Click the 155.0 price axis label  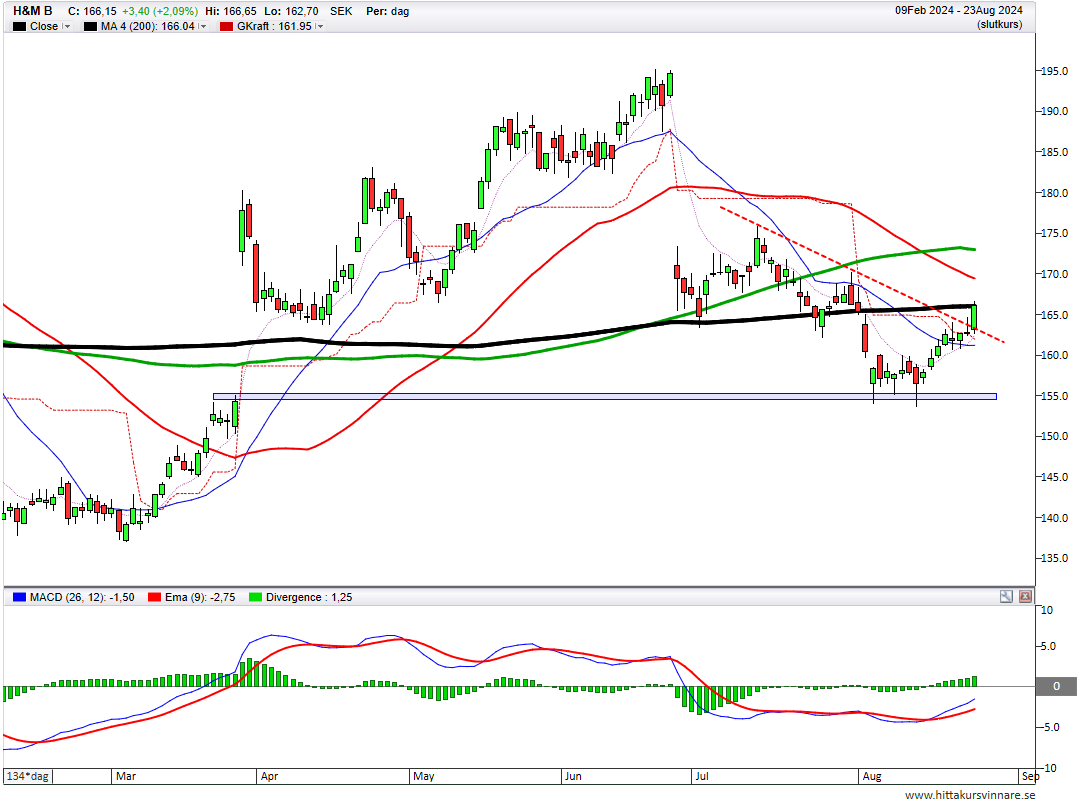click(x=1054, y=396)
